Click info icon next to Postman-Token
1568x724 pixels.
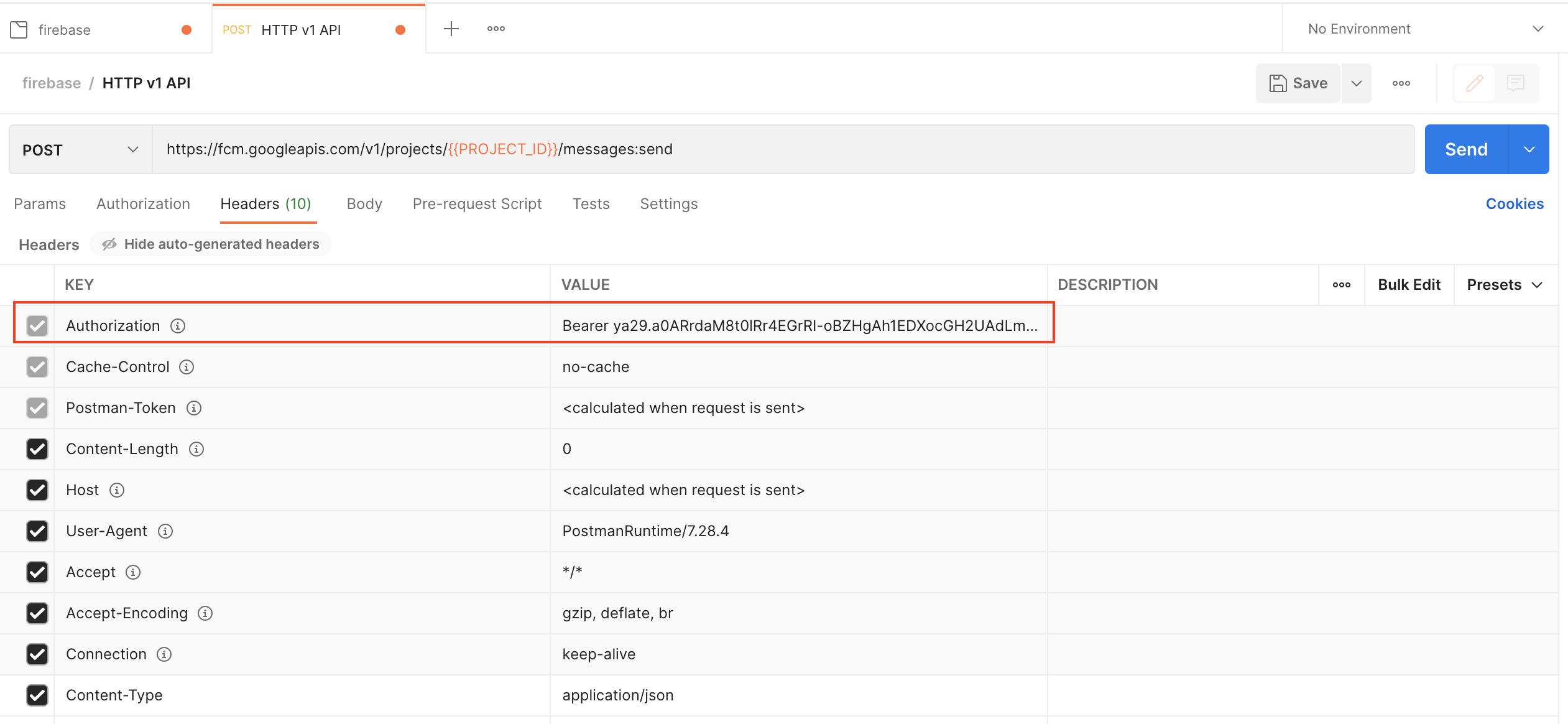(194, 408)
